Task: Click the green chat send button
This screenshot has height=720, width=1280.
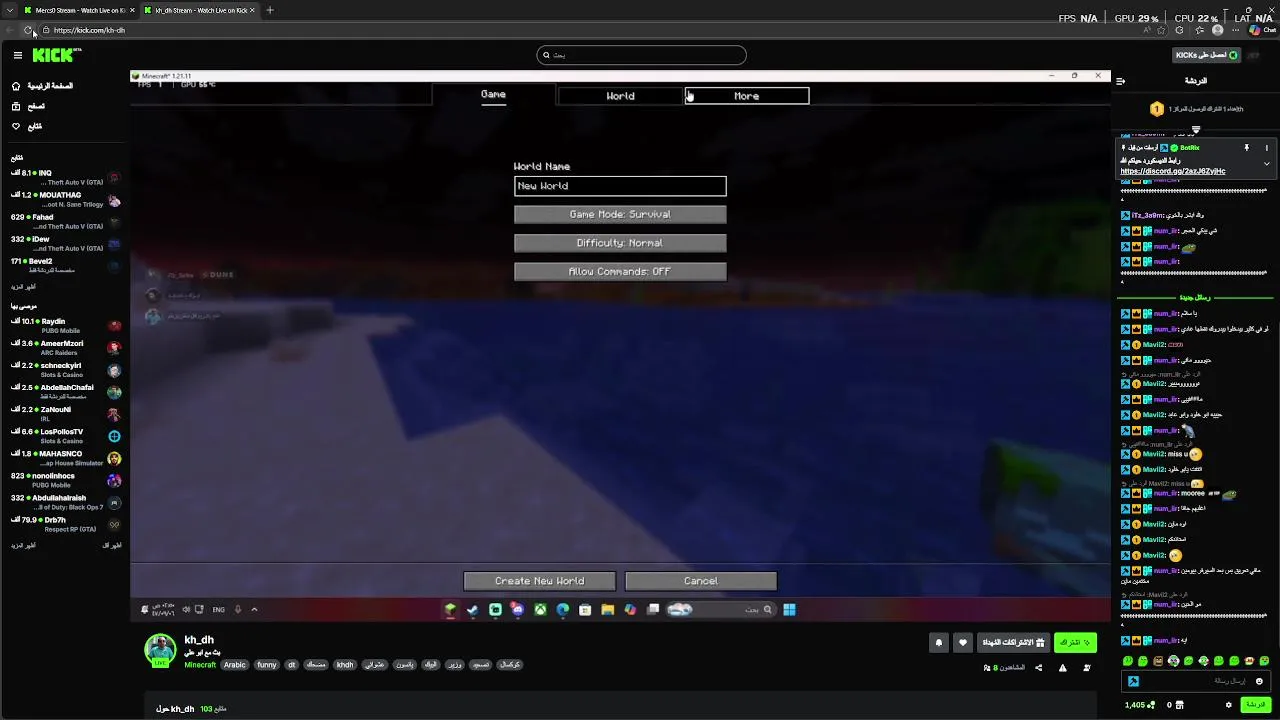Action: 1255,705
